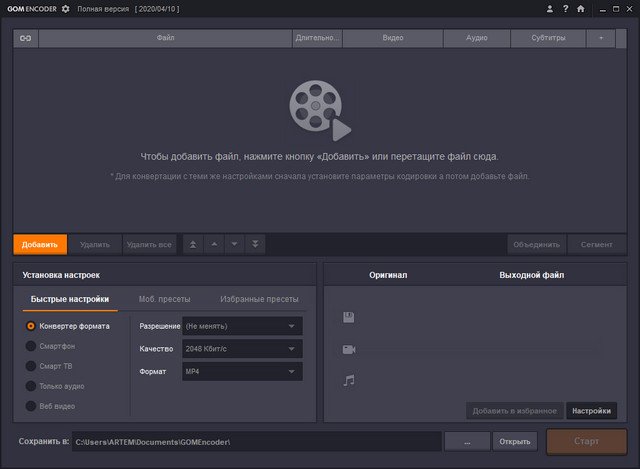Click the home icon in title bar
The image size is (640, 469).
point(580,9)
